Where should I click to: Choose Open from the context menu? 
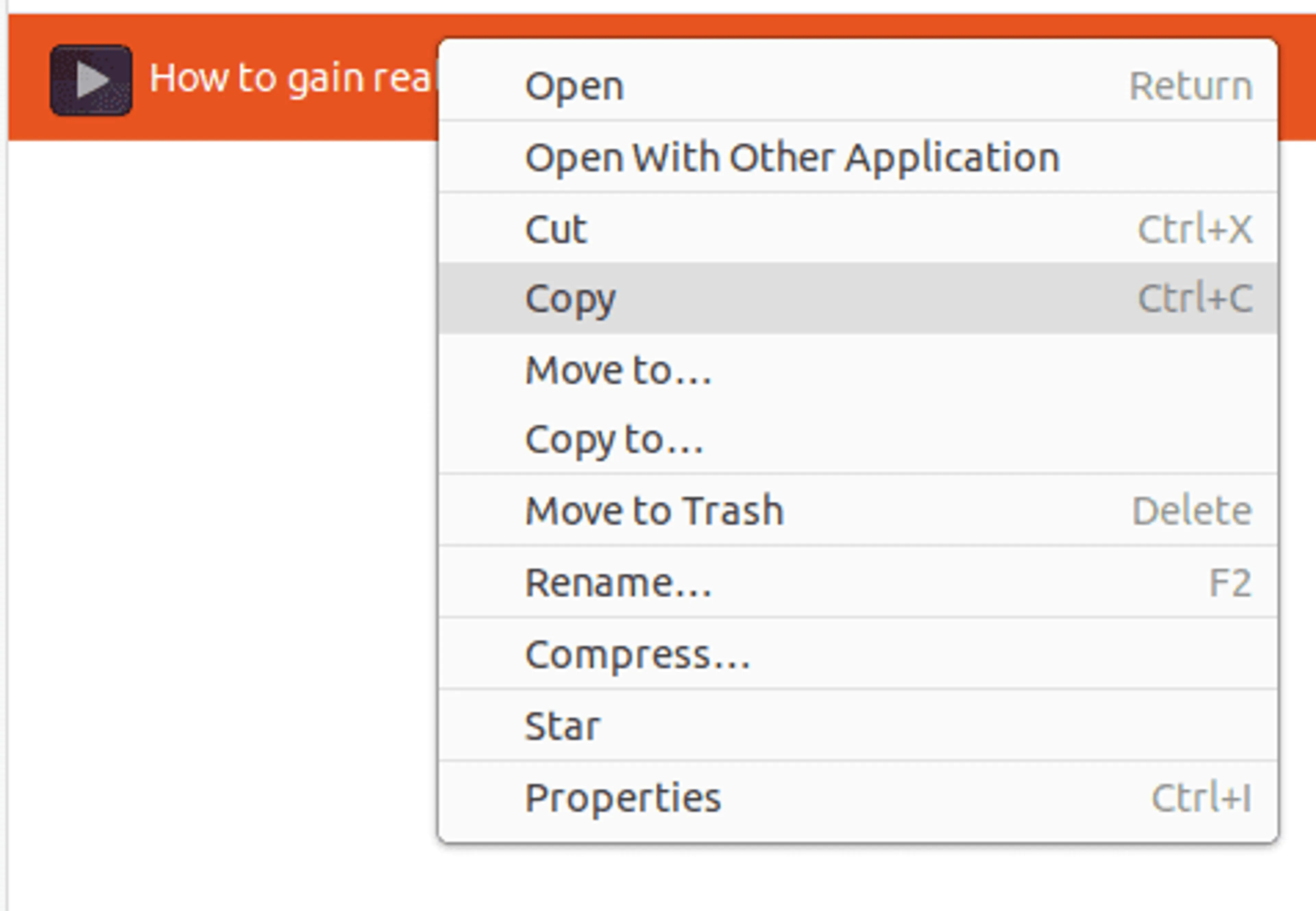click(574, 86)
